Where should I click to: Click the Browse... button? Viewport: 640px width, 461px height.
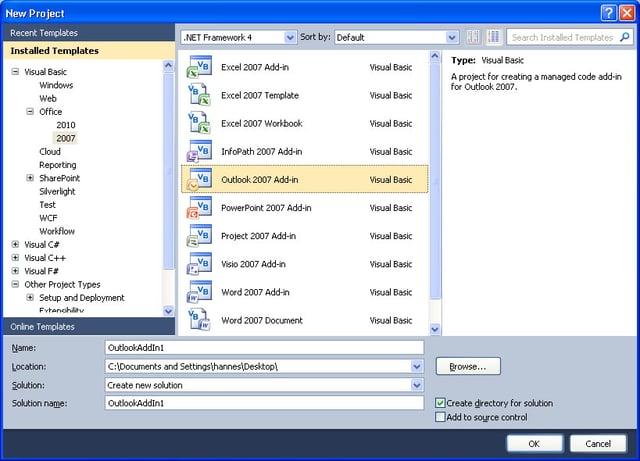click(x=468, y=366)
